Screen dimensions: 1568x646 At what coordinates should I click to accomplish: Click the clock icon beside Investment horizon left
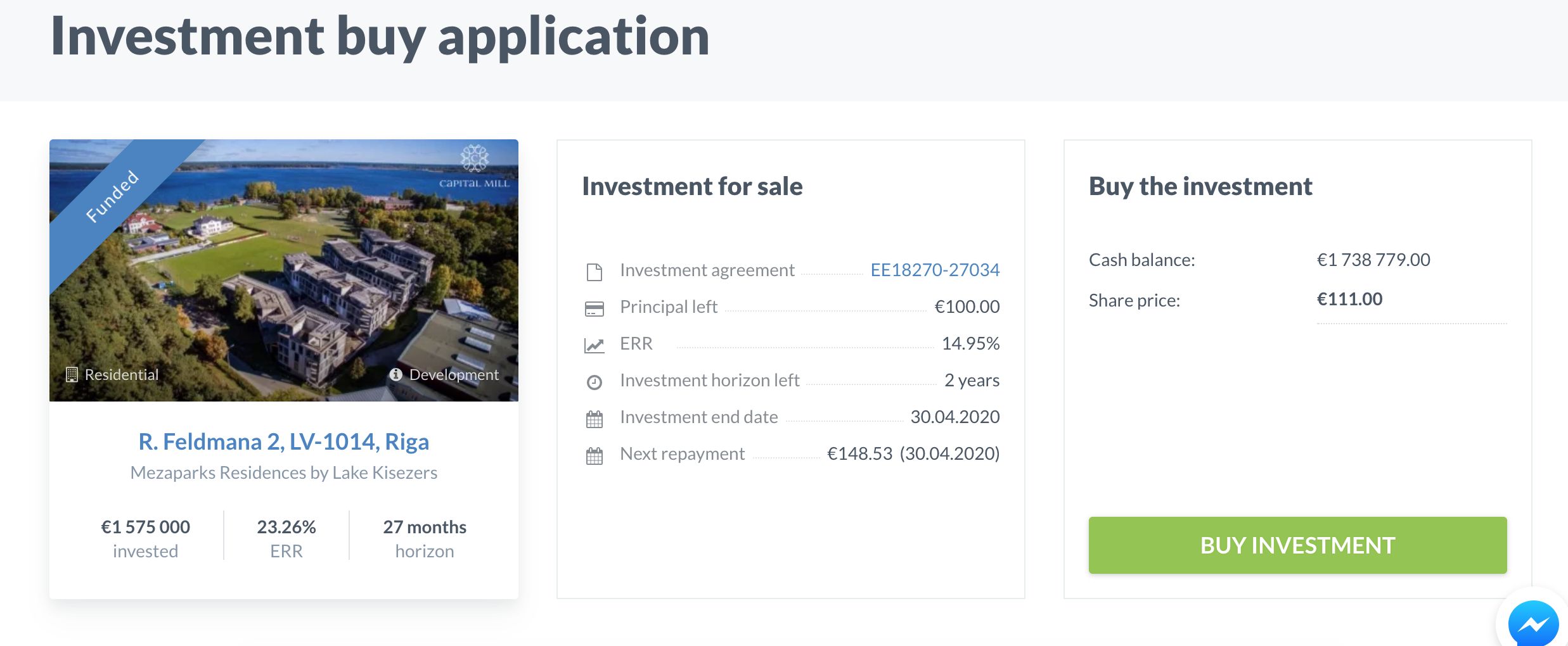click(x=594, y=382)
